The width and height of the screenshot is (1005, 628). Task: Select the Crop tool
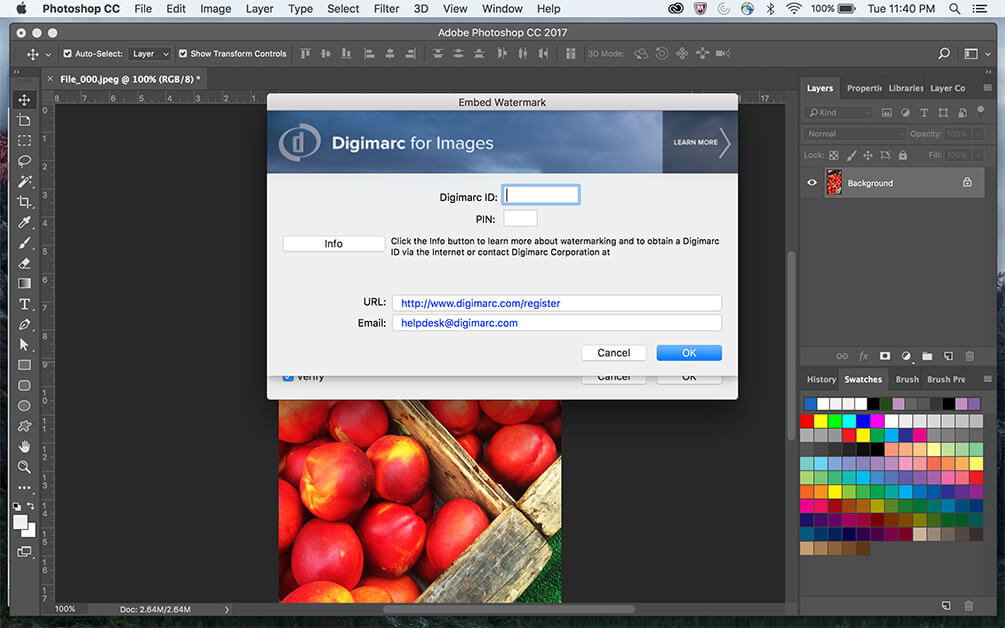coord(24,202)
